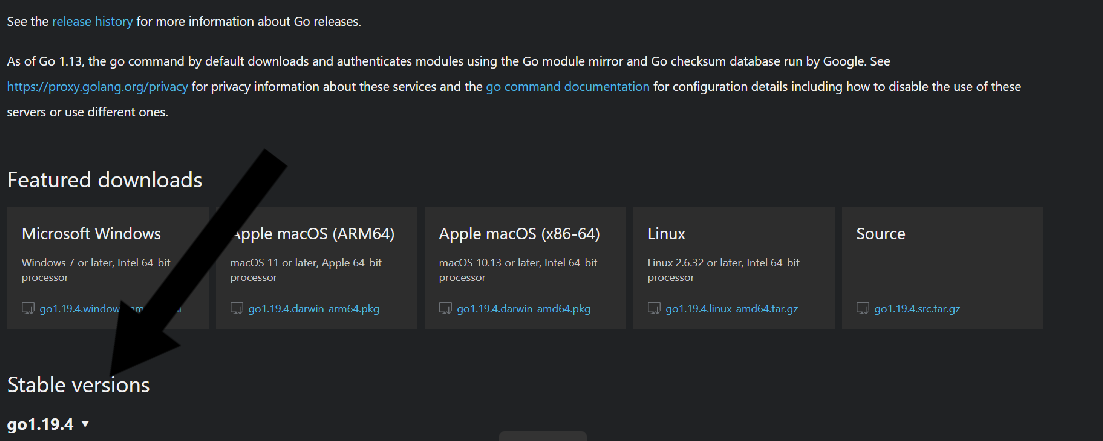
Task: Download go1.19.4.src.tar.gz link
Action: 917,309
